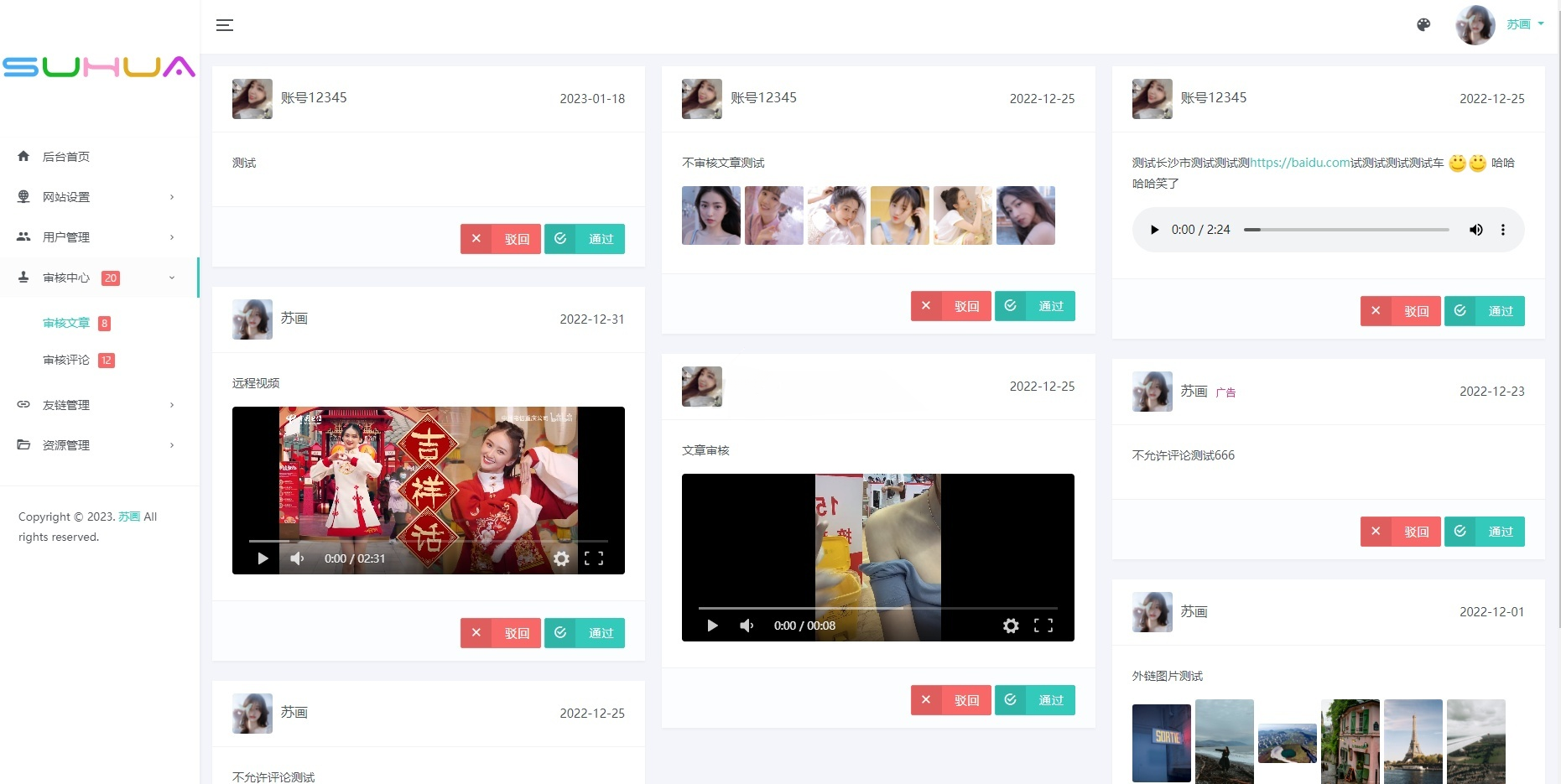Viewport: 1561px width, 784px height.
Task: Open 资源管理 folder icon
Action: (x=23, y=444)
